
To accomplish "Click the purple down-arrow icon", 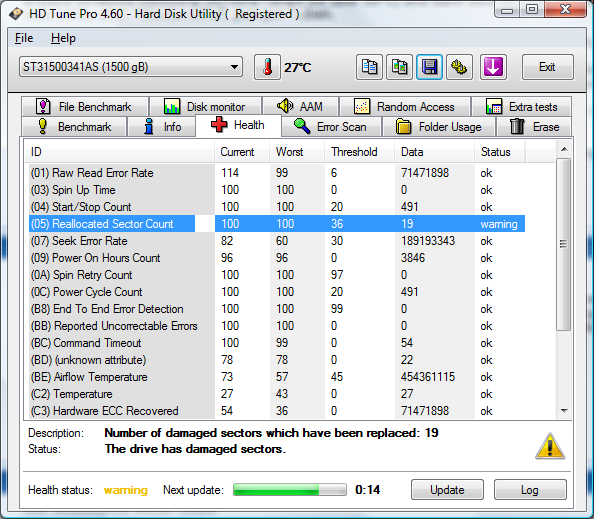I will tap(493, 67).
